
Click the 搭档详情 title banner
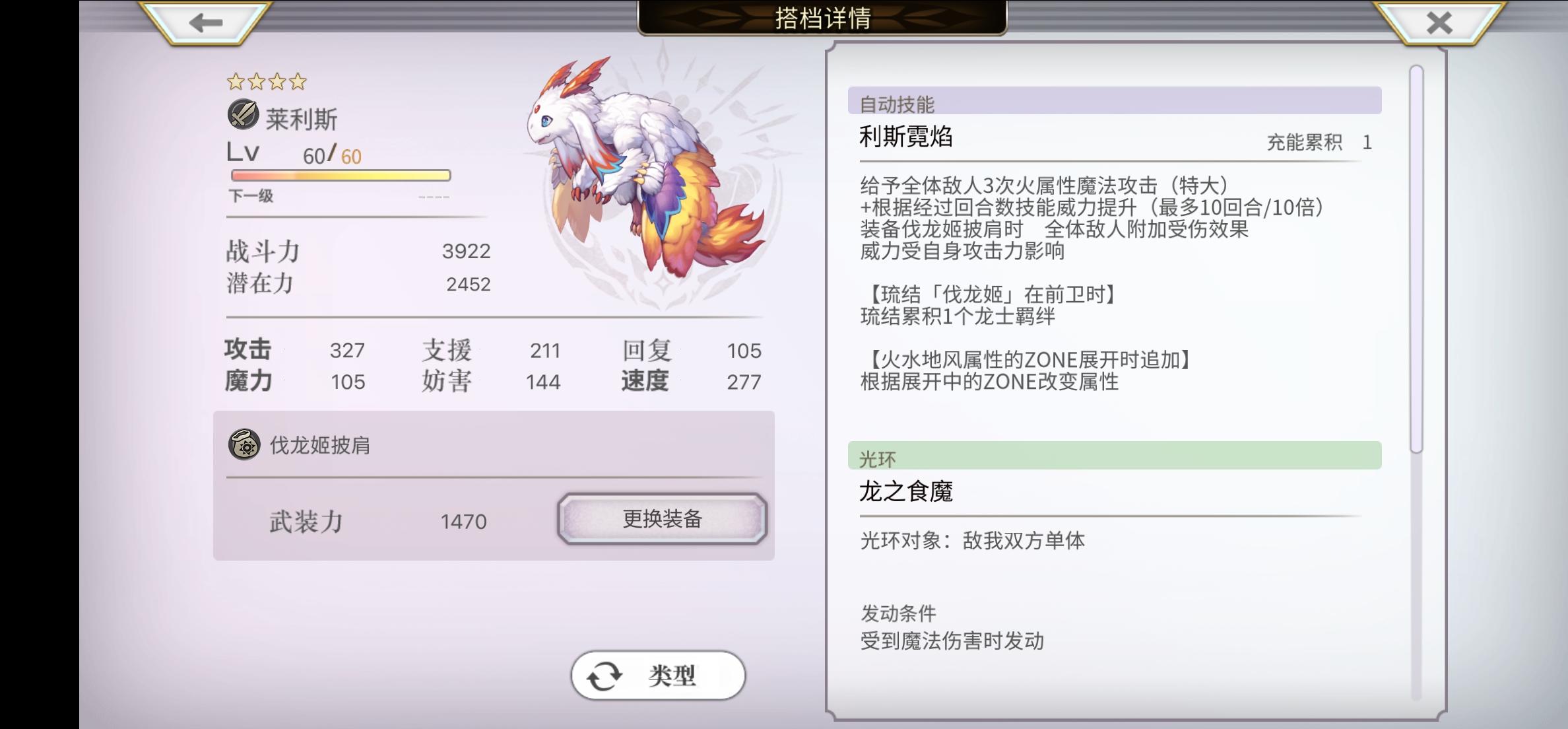pyautogui.click(x=822, y=18)
